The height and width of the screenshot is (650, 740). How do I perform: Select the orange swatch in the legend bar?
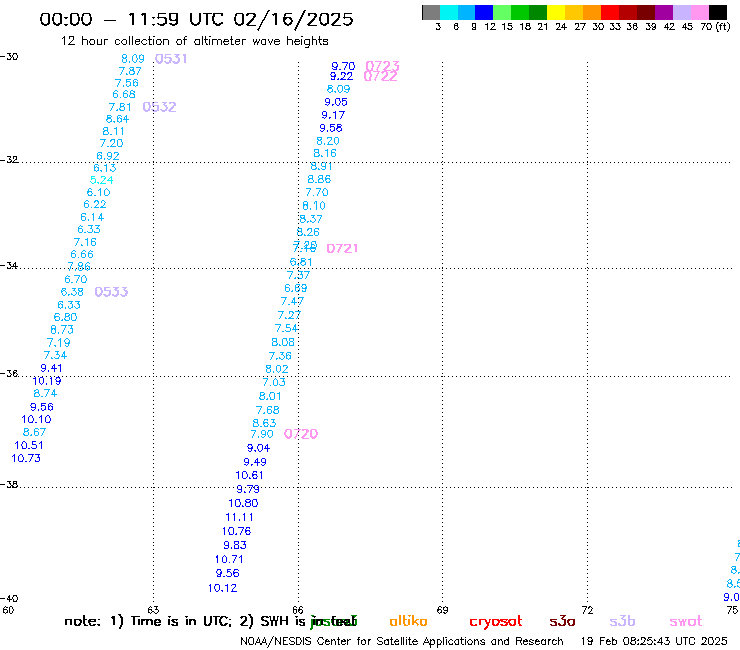(x=592, y=12)
